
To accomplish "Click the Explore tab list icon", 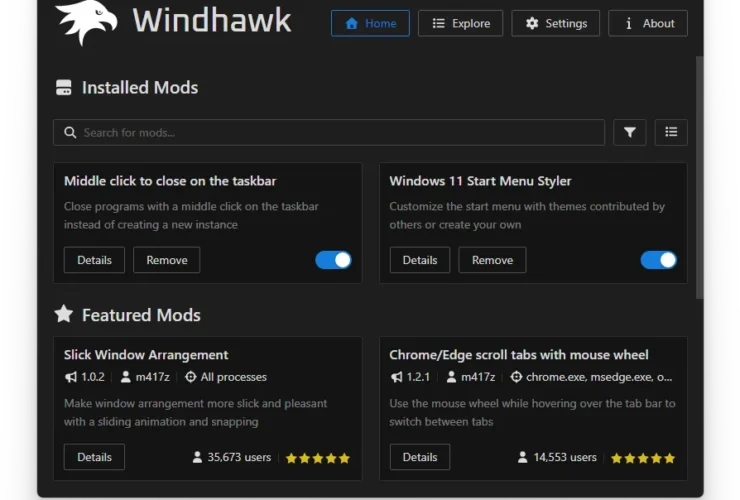I will pyautogui.click(x=438, y=23).
